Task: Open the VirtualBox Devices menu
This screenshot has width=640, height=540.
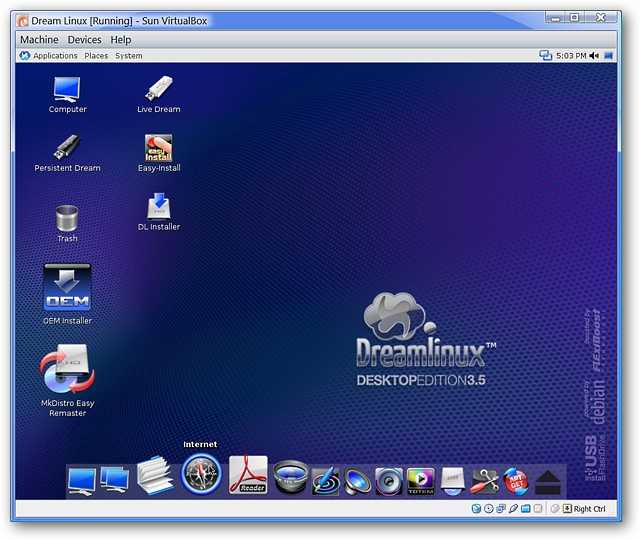Action: [x=84, y=40]
